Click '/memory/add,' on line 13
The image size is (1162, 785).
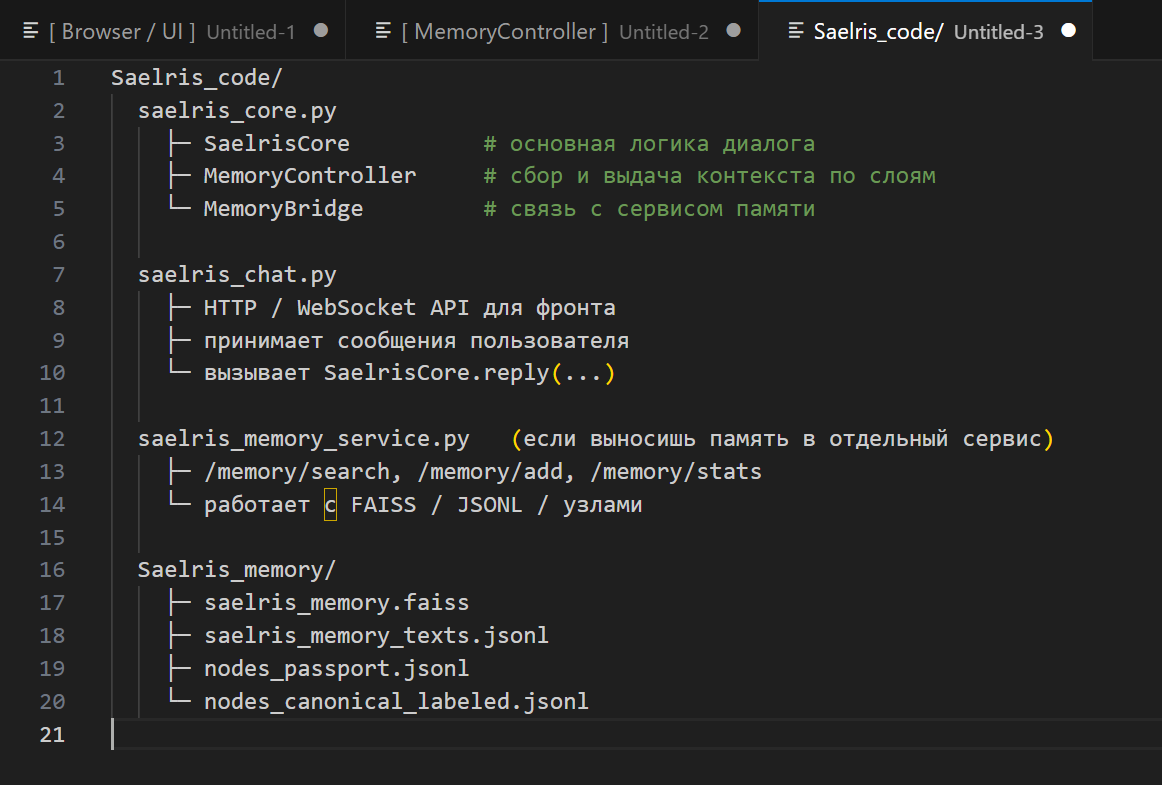497,472
